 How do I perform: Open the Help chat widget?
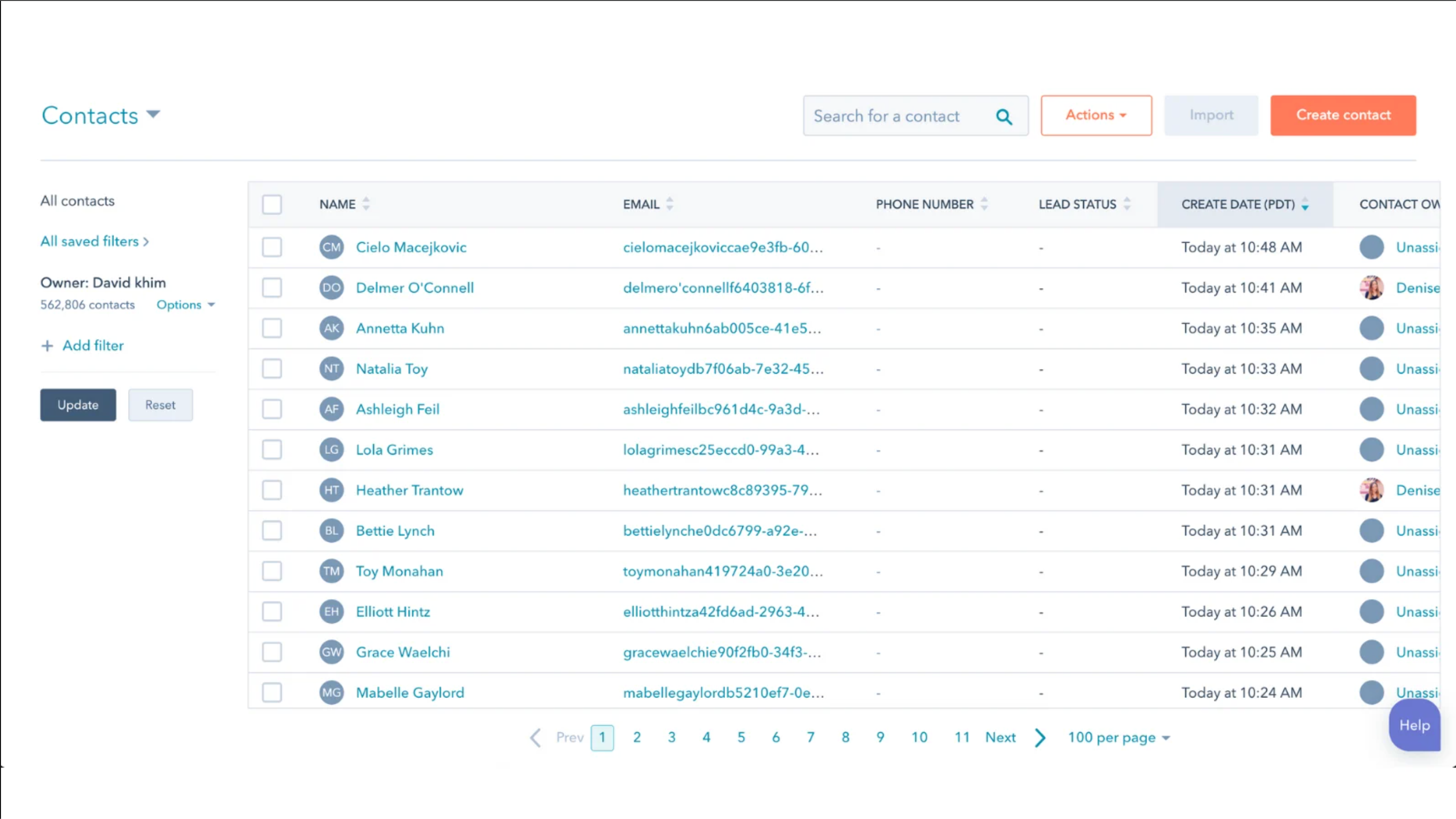pos(1414,726)
